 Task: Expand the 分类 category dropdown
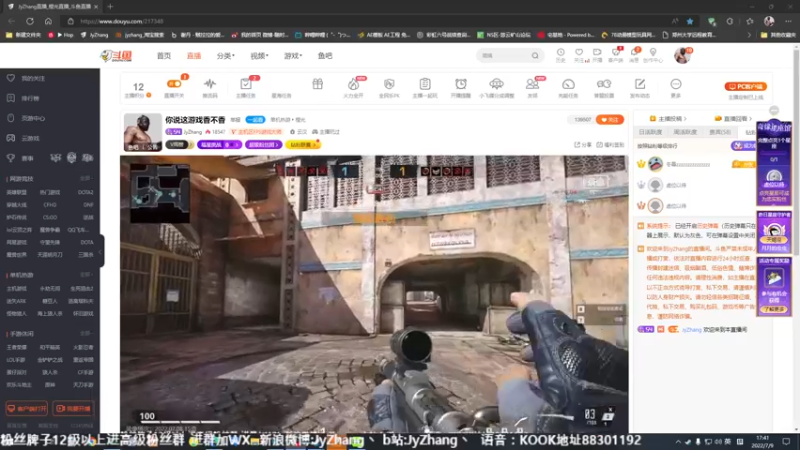point(225,56)
